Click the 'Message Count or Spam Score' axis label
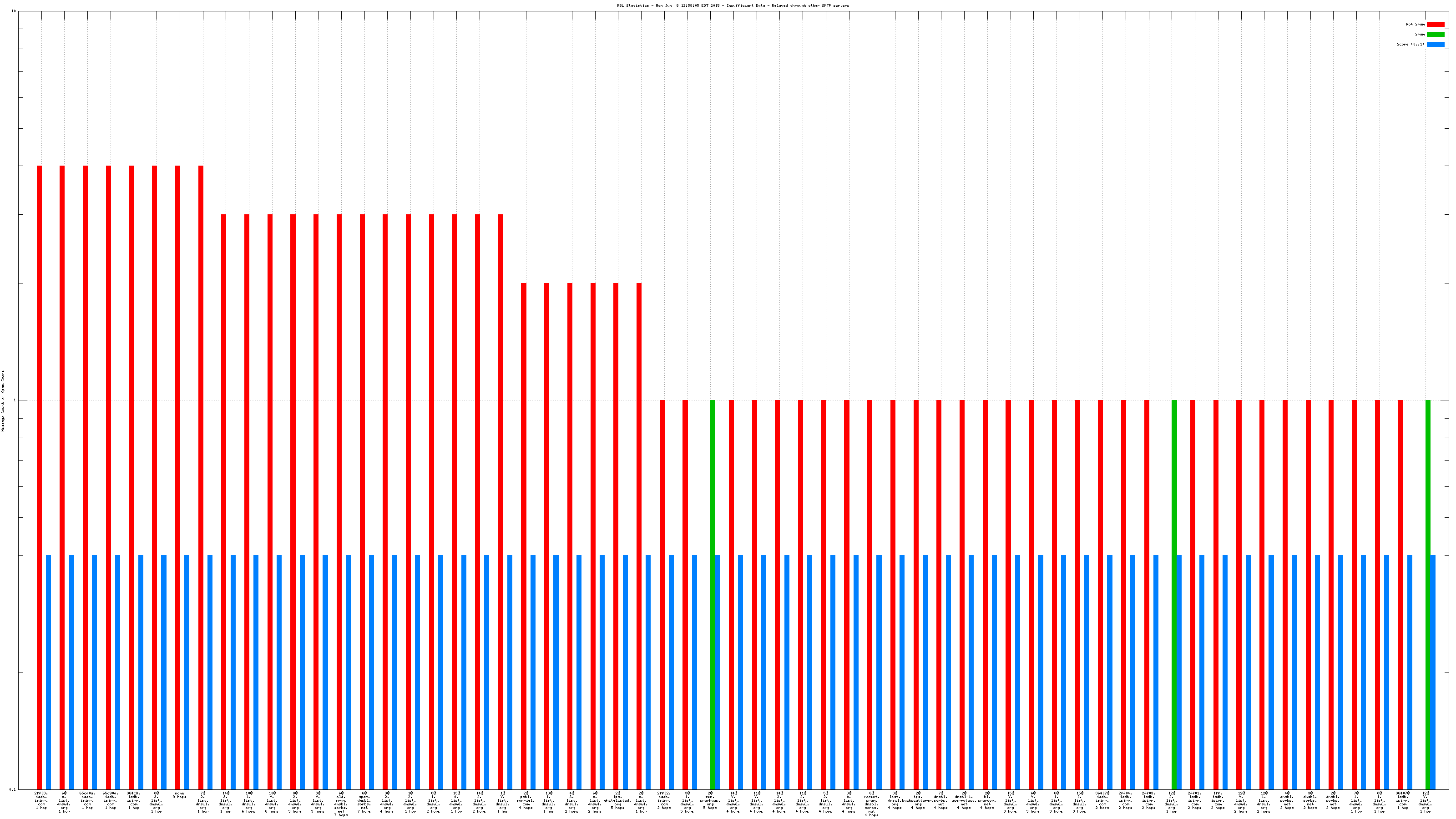The width and height of the screenshot is (1456, 819). 3,401
